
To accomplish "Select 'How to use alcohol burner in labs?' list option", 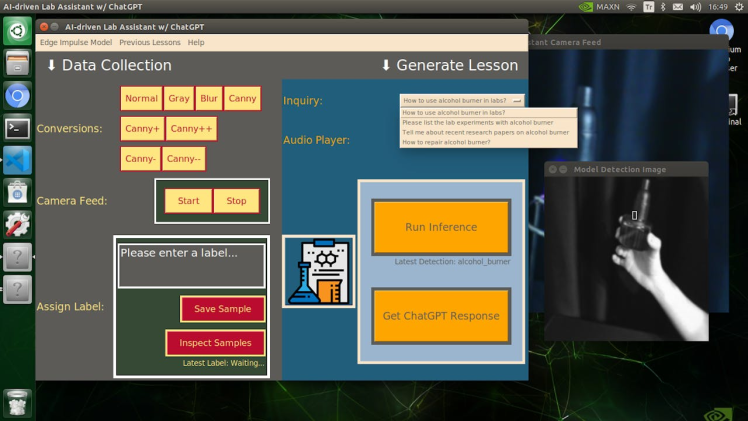I will [x=488, y=113].
